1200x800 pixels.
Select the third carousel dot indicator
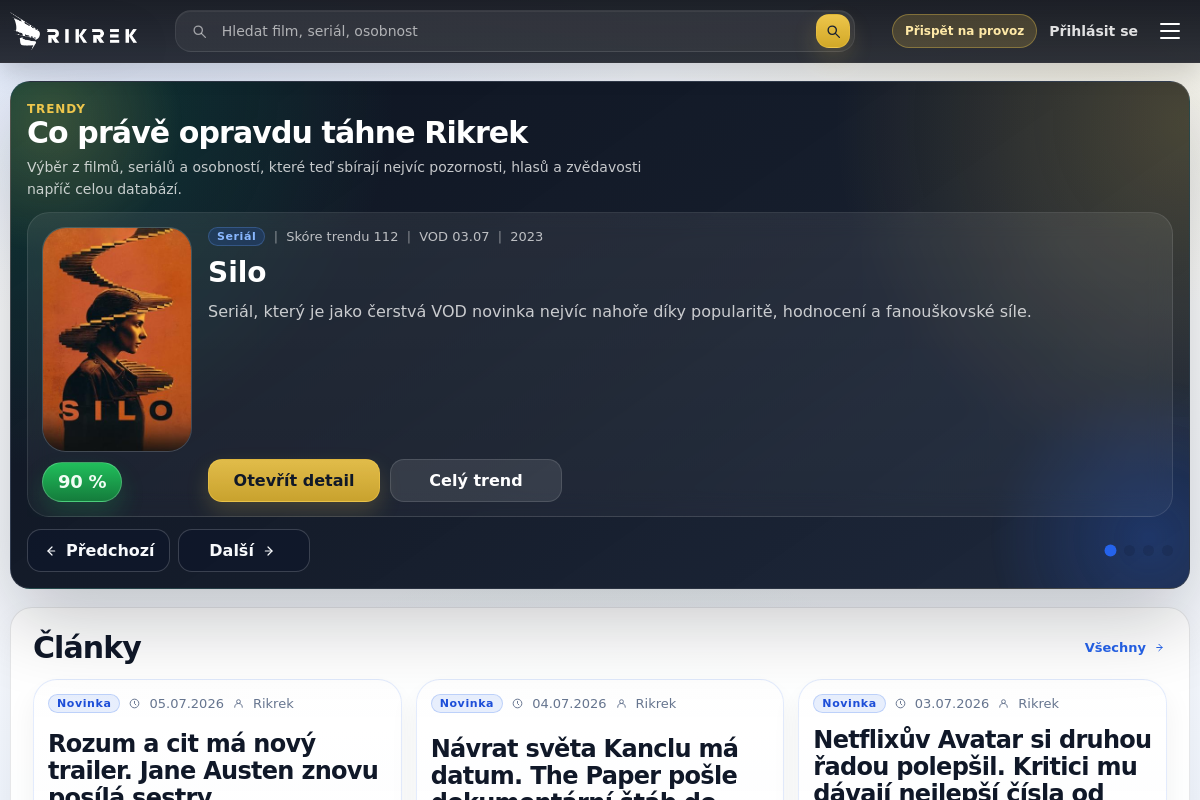click(1148, 550)
